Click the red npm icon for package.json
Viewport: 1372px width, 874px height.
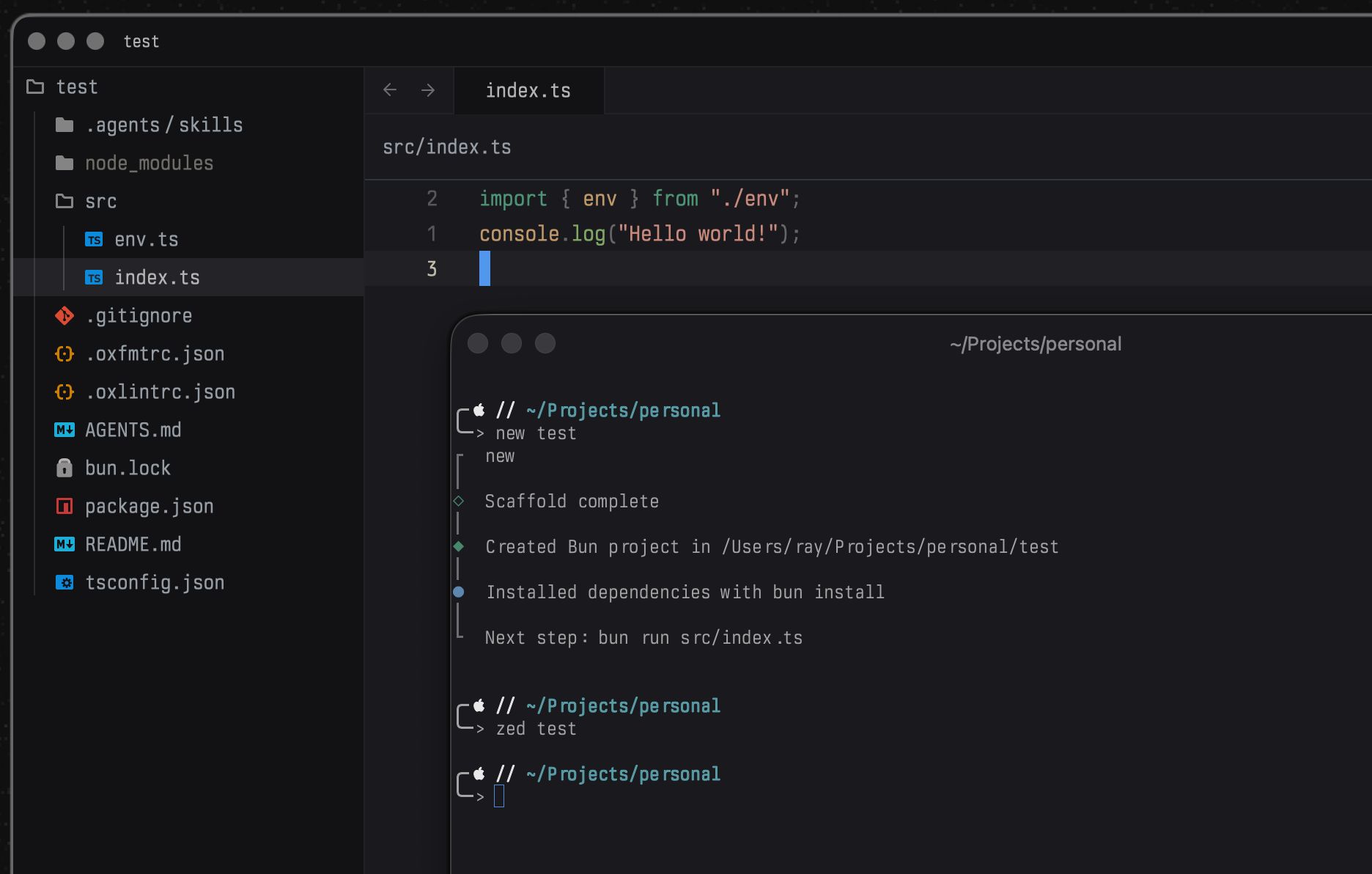click(64, 507)
